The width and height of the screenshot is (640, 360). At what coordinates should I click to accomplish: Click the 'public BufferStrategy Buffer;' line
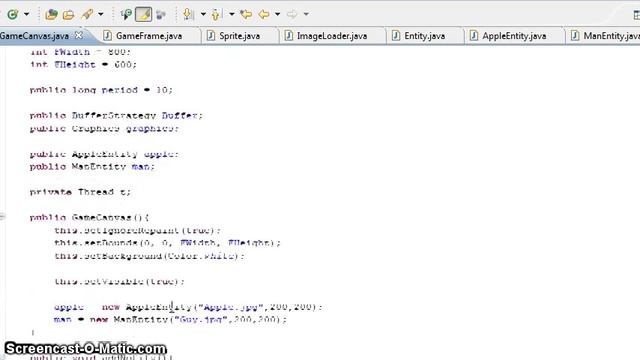click(116, 116)
